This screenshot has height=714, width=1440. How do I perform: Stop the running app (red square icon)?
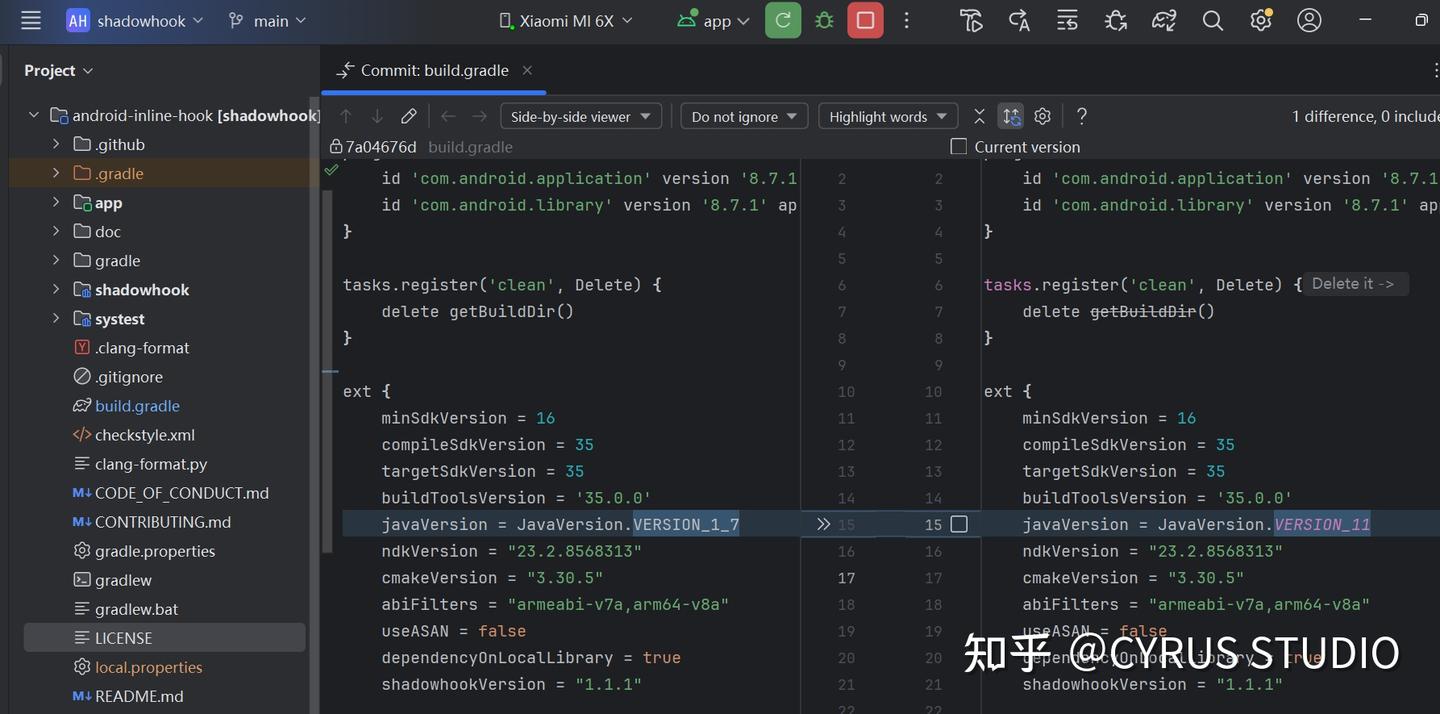coord(864,20)
